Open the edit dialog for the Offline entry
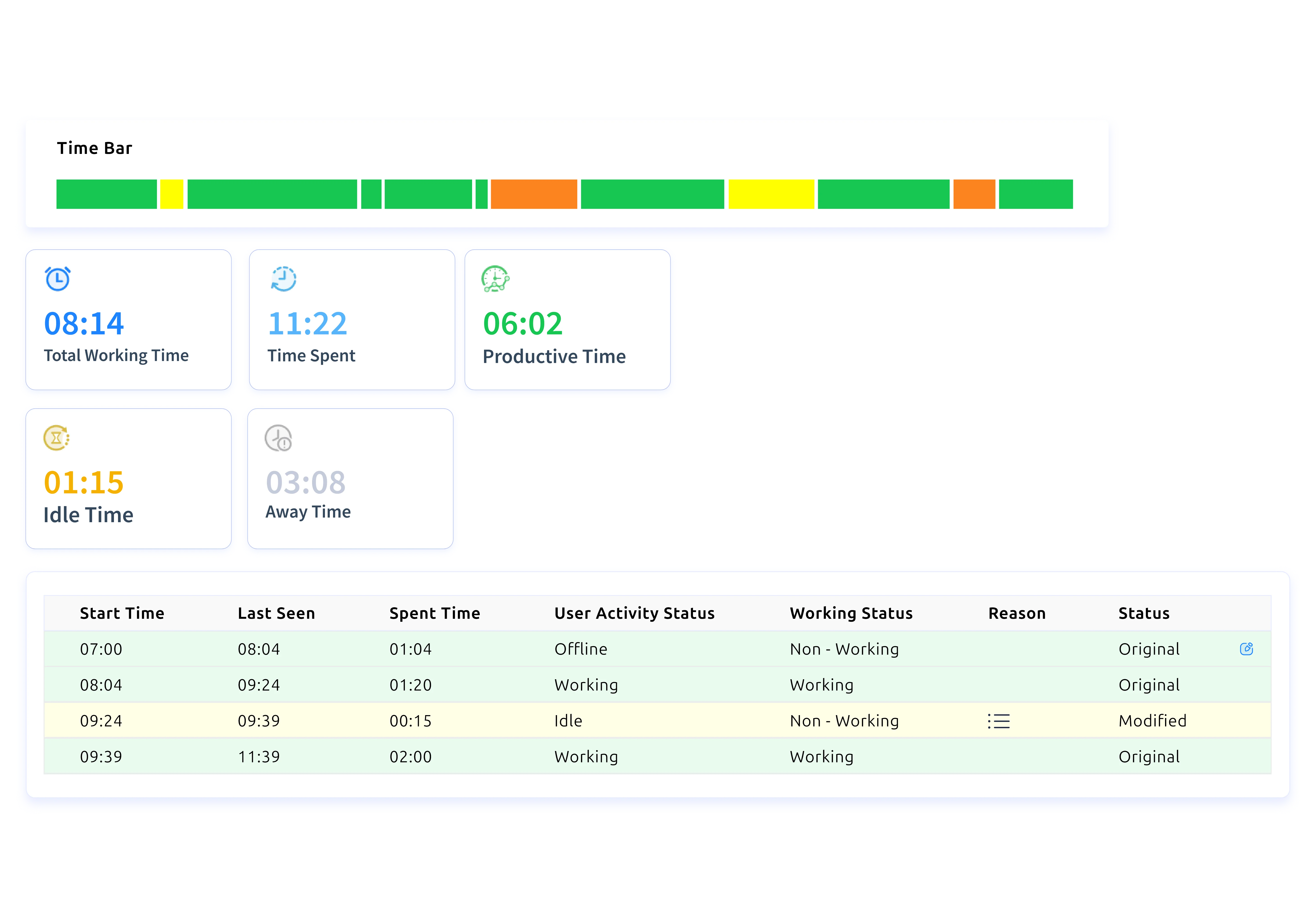 click(1247, 649)
